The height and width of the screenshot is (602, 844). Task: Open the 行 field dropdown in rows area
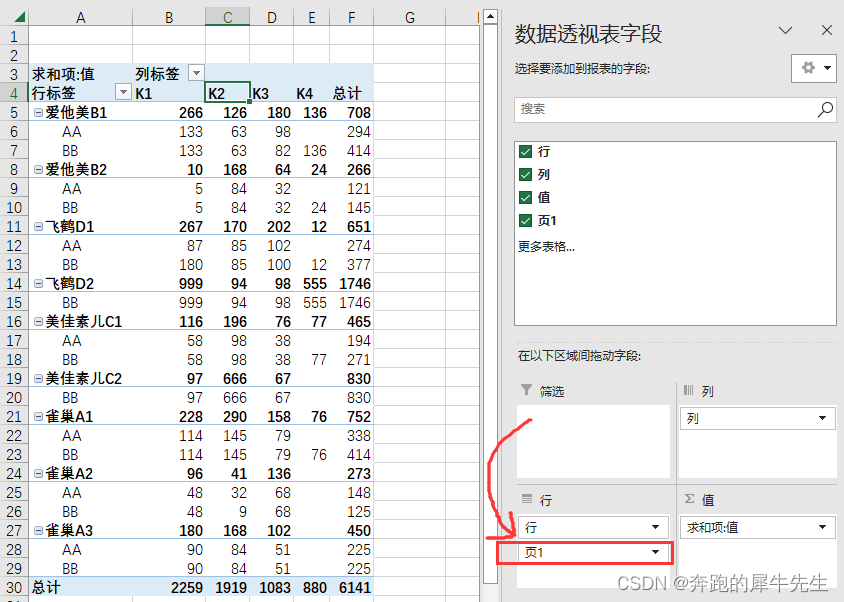[655, 527]
